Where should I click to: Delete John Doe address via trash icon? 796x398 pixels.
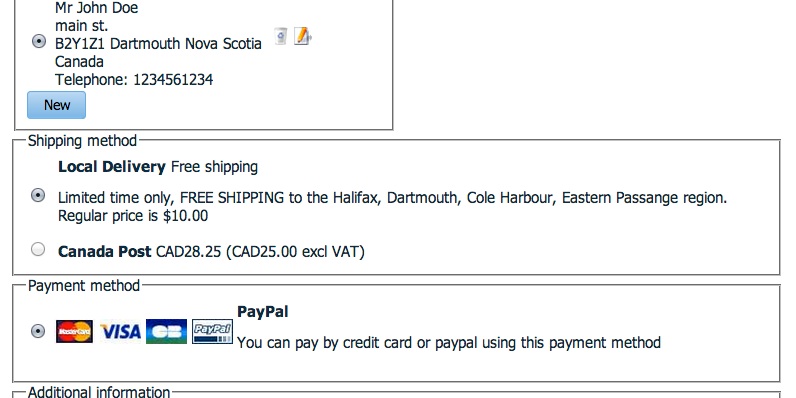pyautogui.click(x=280, y=36)
